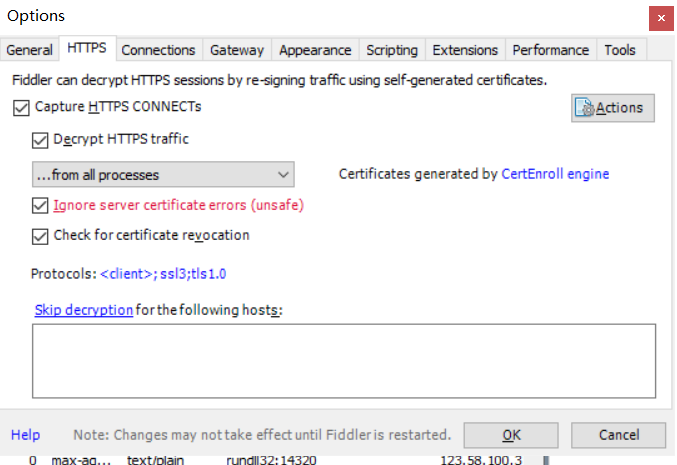The width and height of the screenshot is (677, 465).
Task: Select the Gateway tab
Action: (x=237, y=50)
